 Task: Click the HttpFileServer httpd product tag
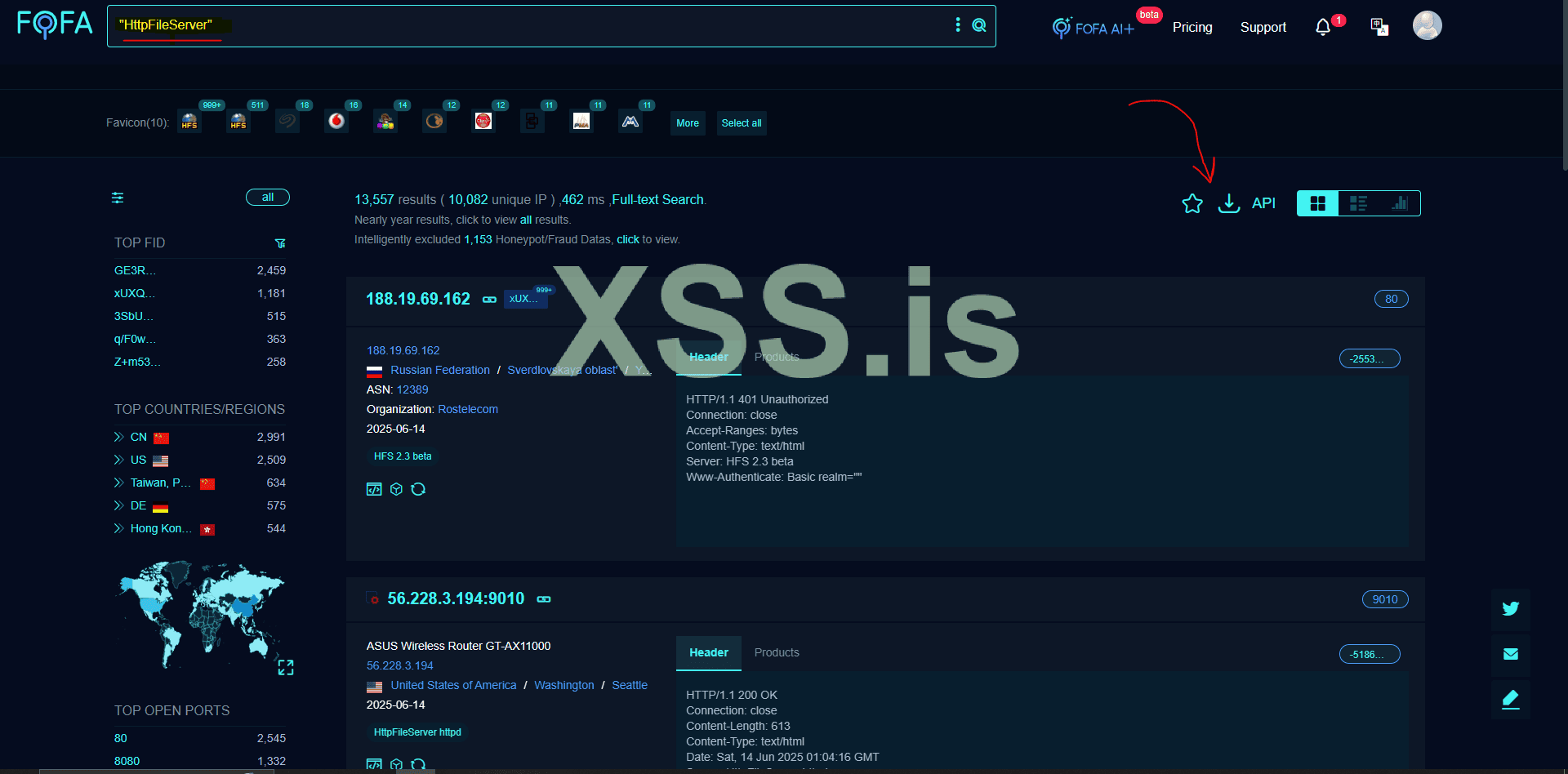pos(417,732)
